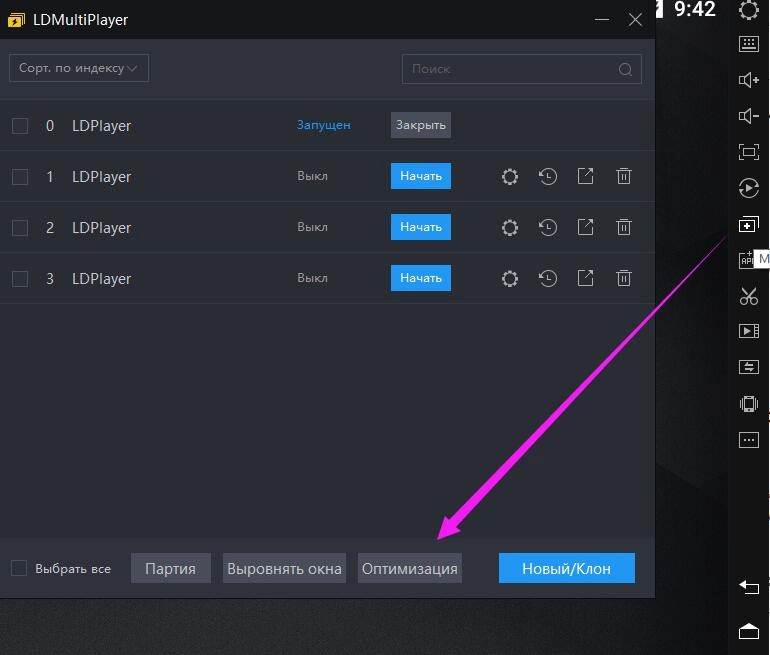This screenshot has height=655, width=770.
Task: Click into the 'Поиск' search field
Action: pyautogui.click(x=512, y=69)
